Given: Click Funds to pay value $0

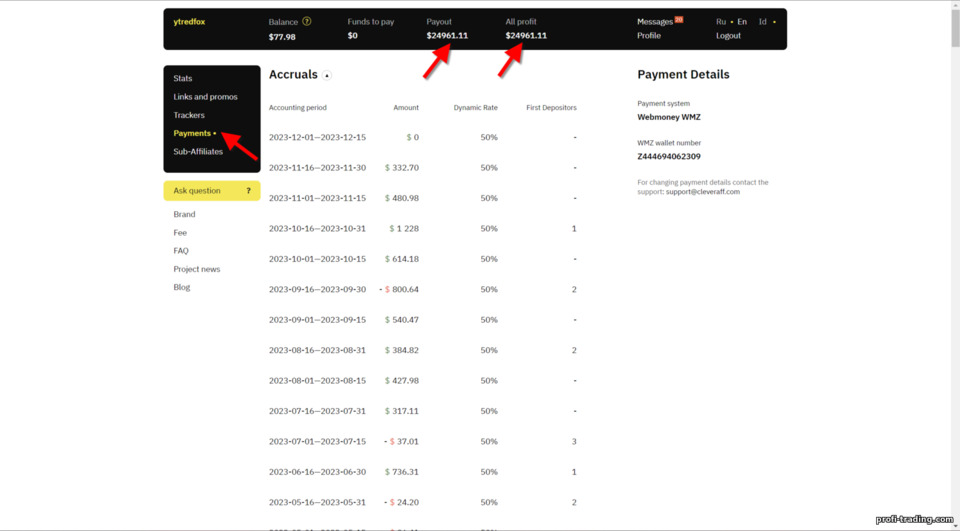Looking at the screenshot, I should 353,36.
